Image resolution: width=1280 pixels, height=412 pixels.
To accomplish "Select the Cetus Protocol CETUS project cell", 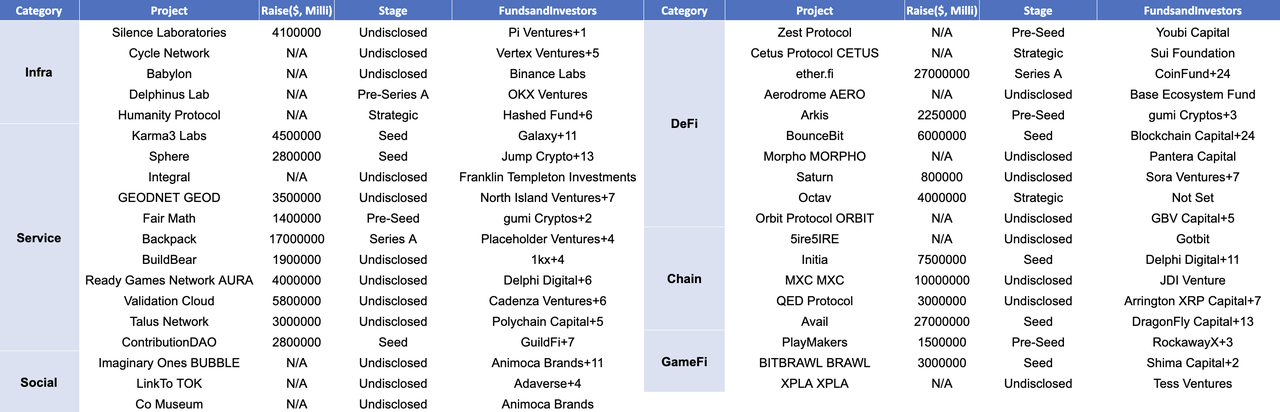I will [x=815, y=53].
